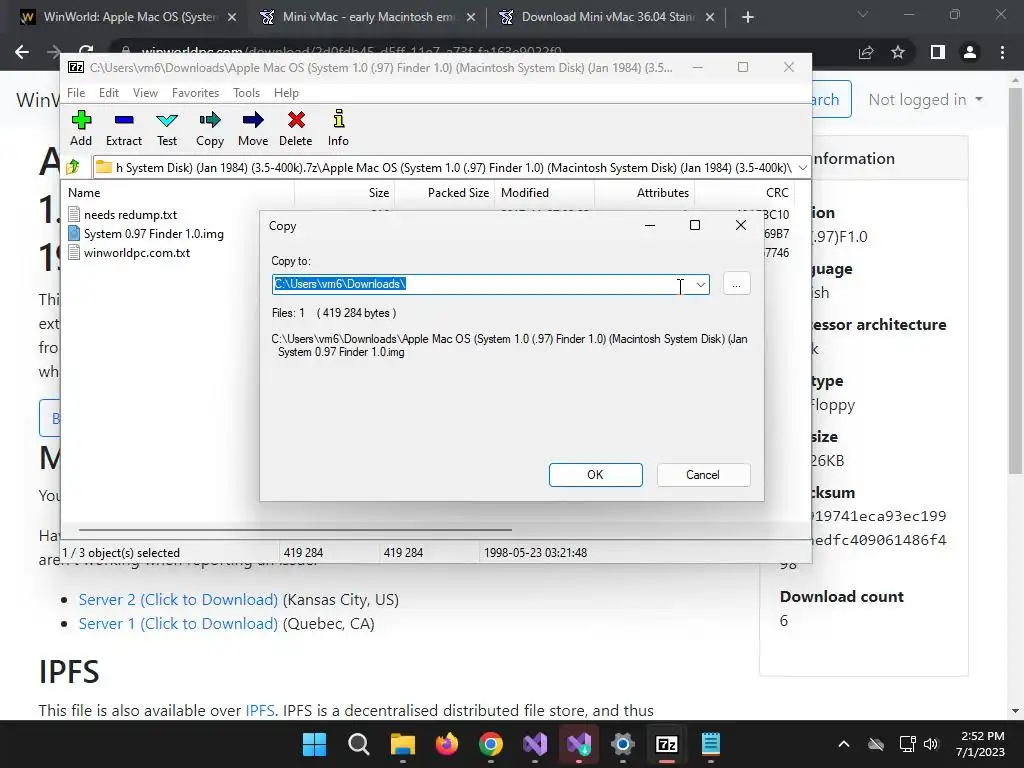Click the 7-Zip horizontal scrollbar
This screenshot has width=1024, height=768.
click(x=295, y=530)
